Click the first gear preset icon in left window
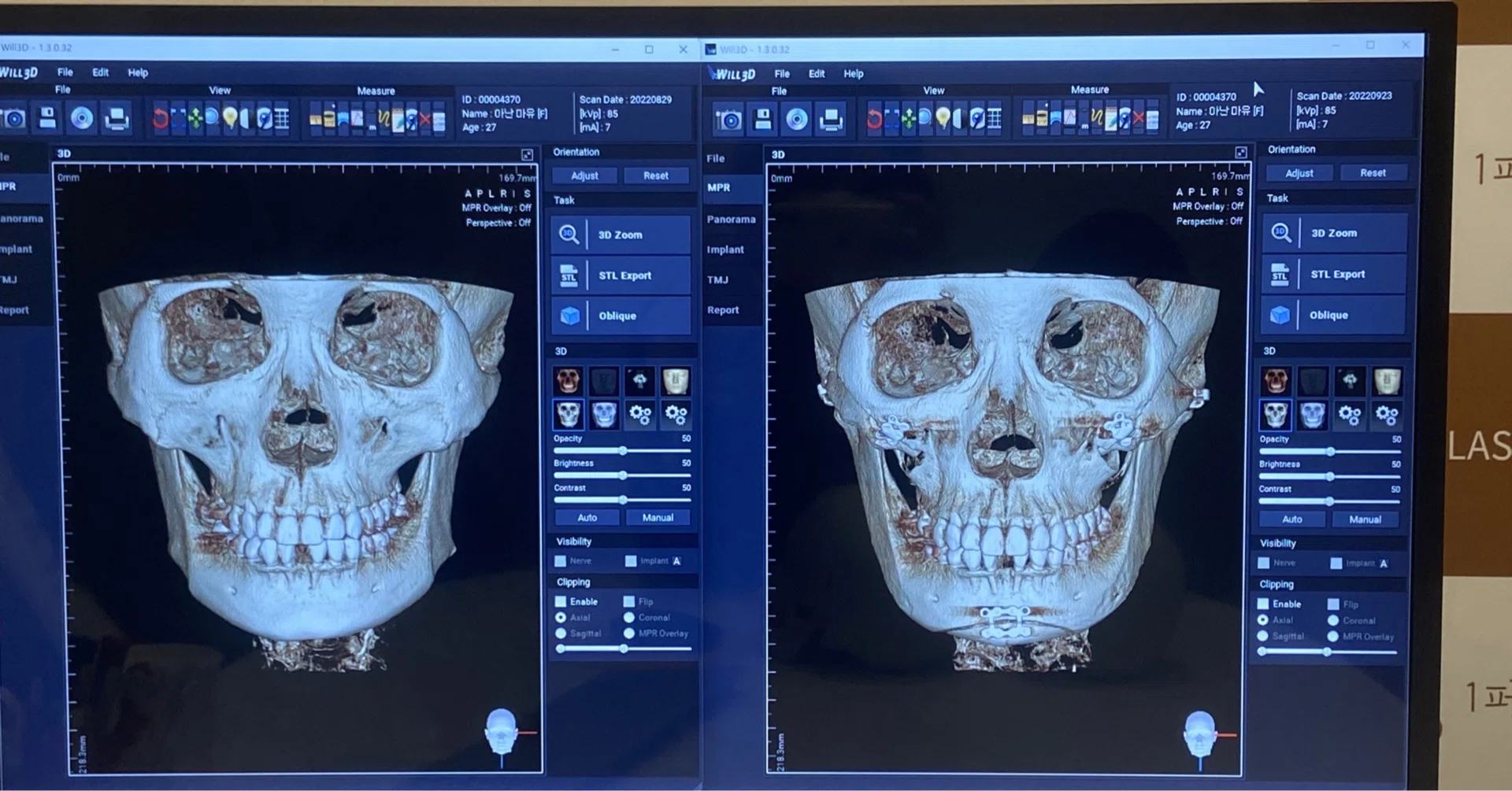1512x791 pixels. (x=639, y=414)
